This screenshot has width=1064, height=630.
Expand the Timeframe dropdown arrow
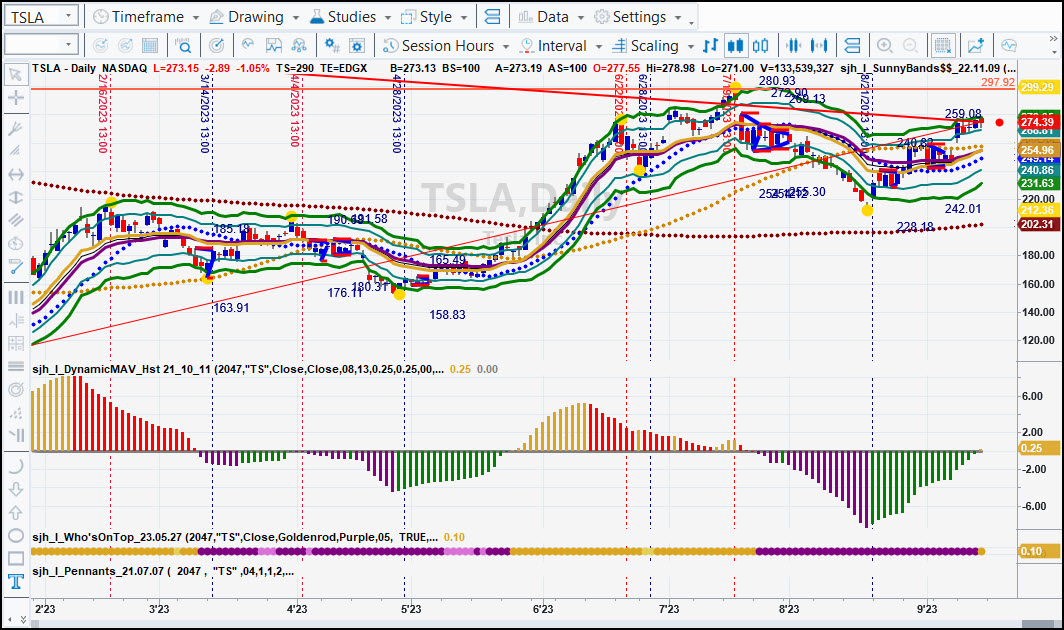tap(195, 18)
